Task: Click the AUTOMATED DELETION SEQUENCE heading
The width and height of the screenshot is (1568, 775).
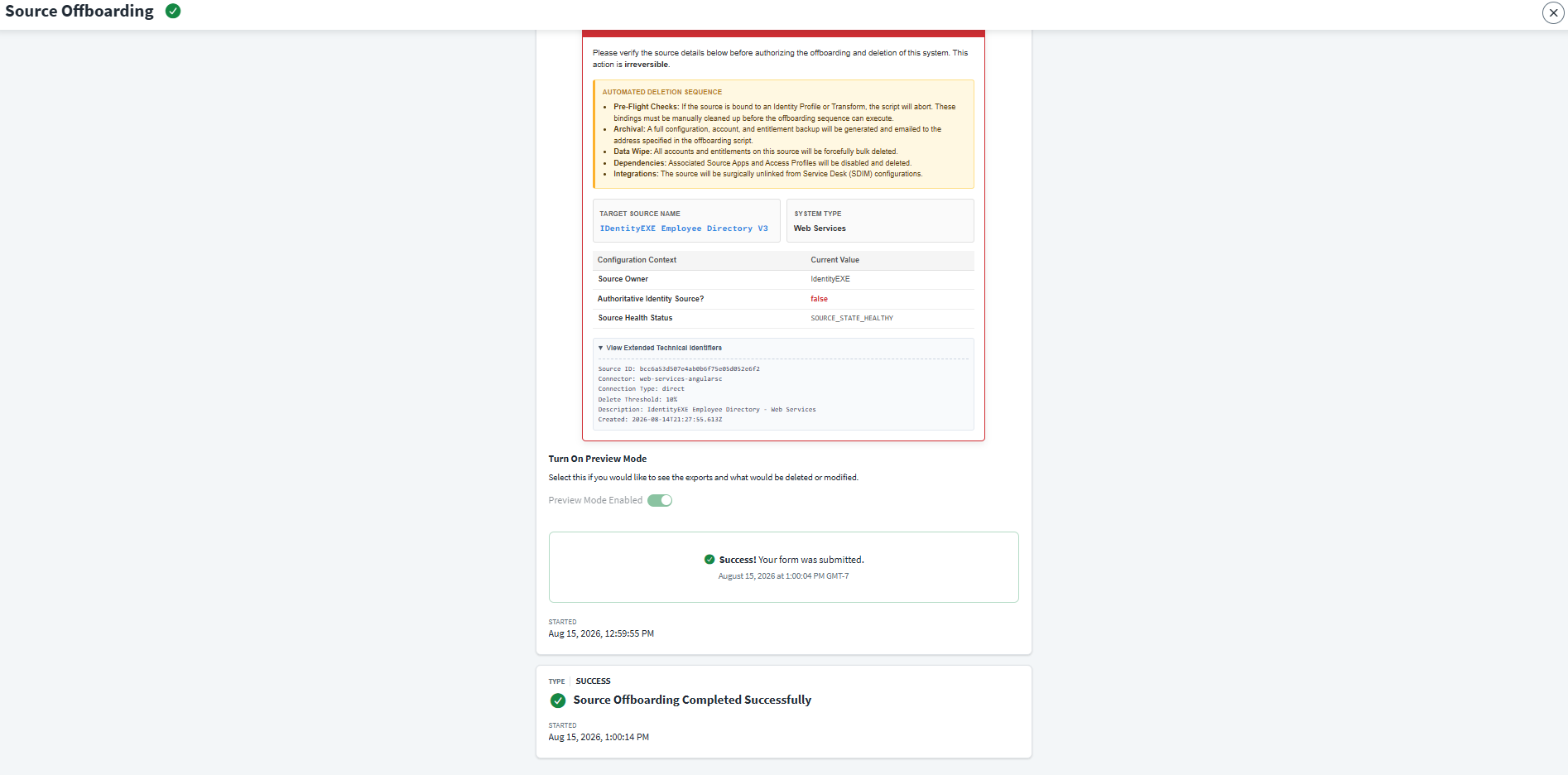Action: [661, 92]
